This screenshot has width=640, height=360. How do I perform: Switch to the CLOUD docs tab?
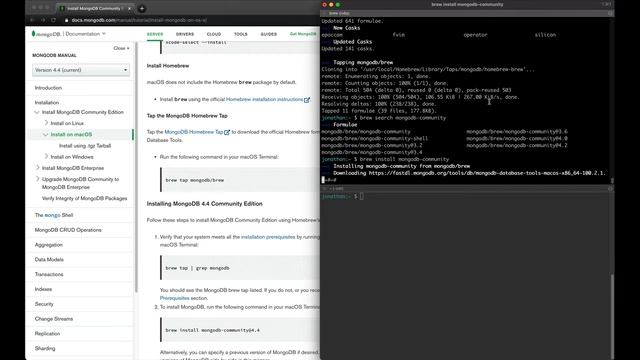pos(214,34)
